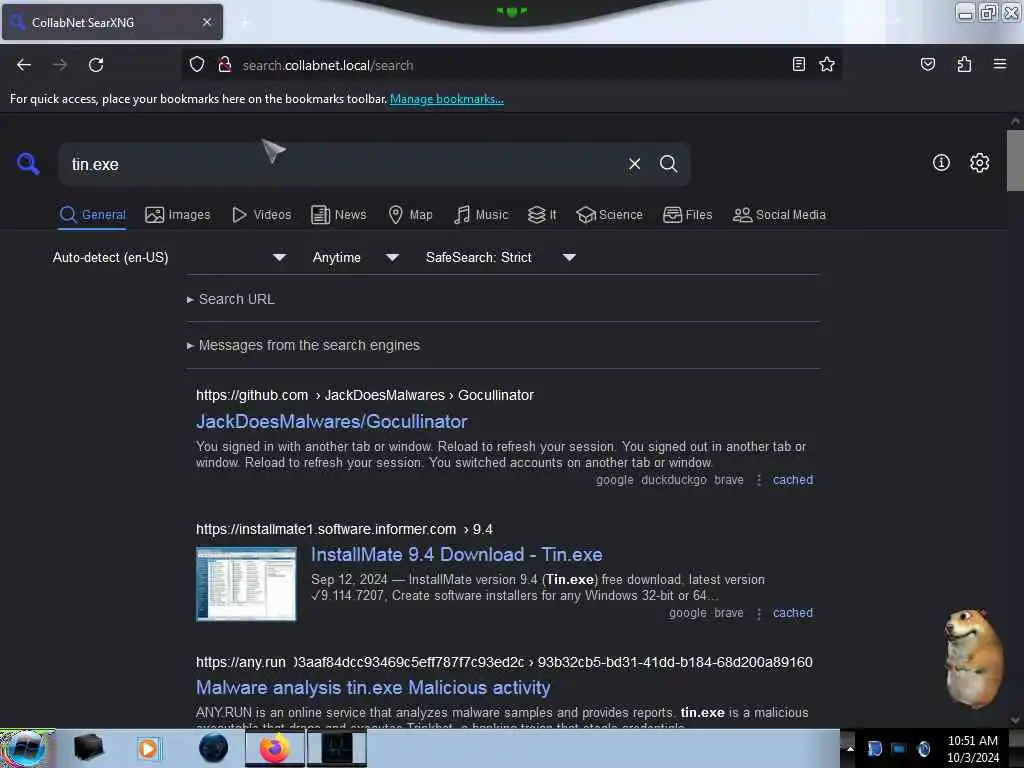Switch to the Videos tab
The width and height of the screenshot is (1024, 768).
pos(261,215)
